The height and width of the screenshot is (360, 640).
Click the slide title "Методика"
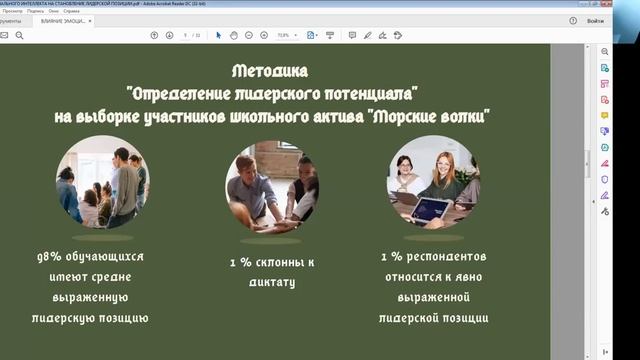(270, 71)
